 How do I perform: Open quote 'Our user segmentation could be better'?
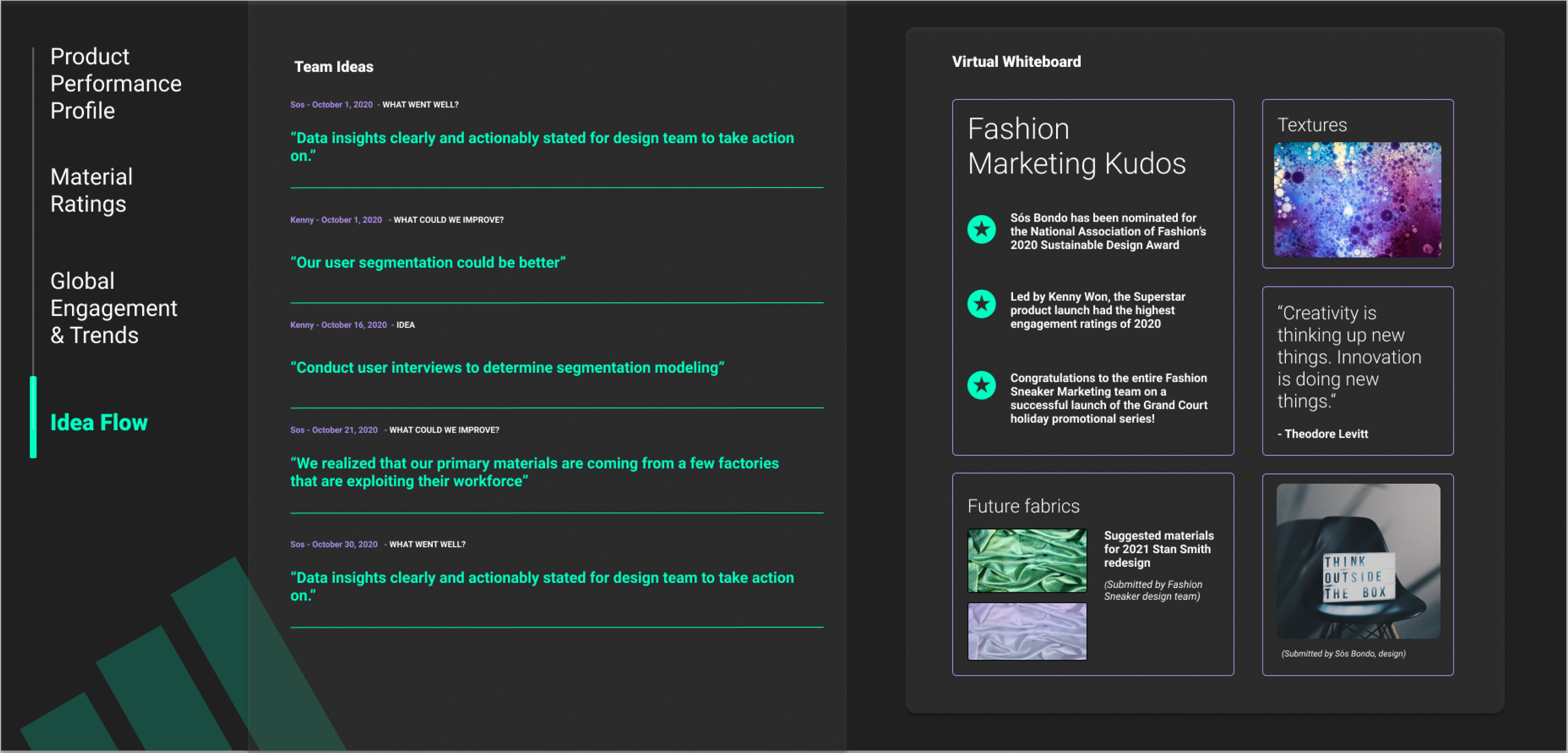pyautogui.click(x=428, y=262)
